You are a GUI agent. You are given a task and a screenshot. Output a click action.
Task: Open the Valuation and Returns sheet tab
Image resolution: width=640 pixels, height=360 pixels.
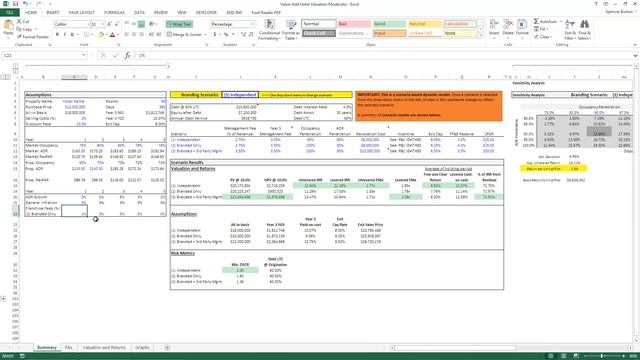coord(104,347)
